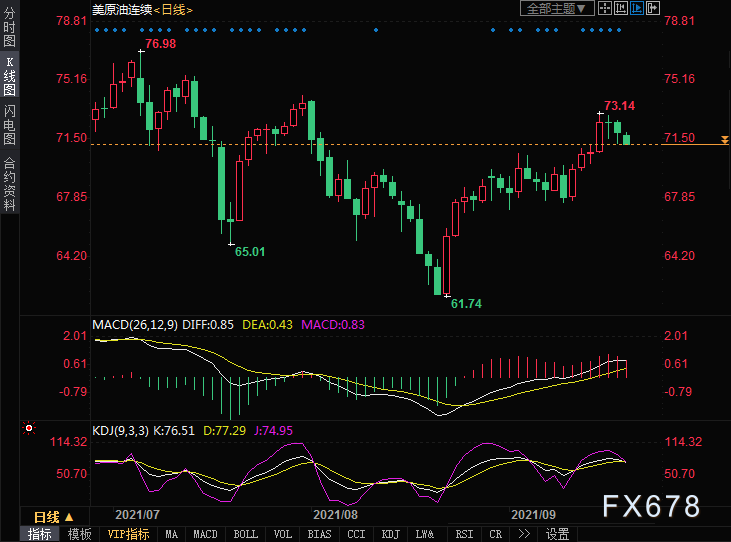Click the 76.98 high price label

tap(160, 44)
